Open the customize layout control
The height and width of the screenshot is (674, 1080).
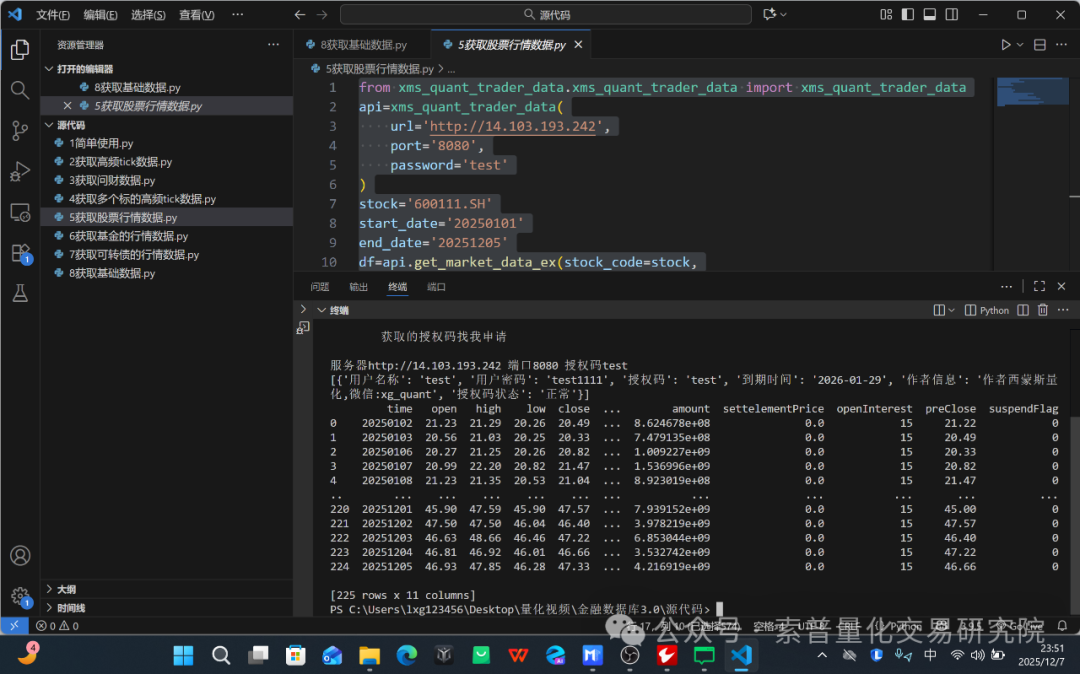[886, 14]
